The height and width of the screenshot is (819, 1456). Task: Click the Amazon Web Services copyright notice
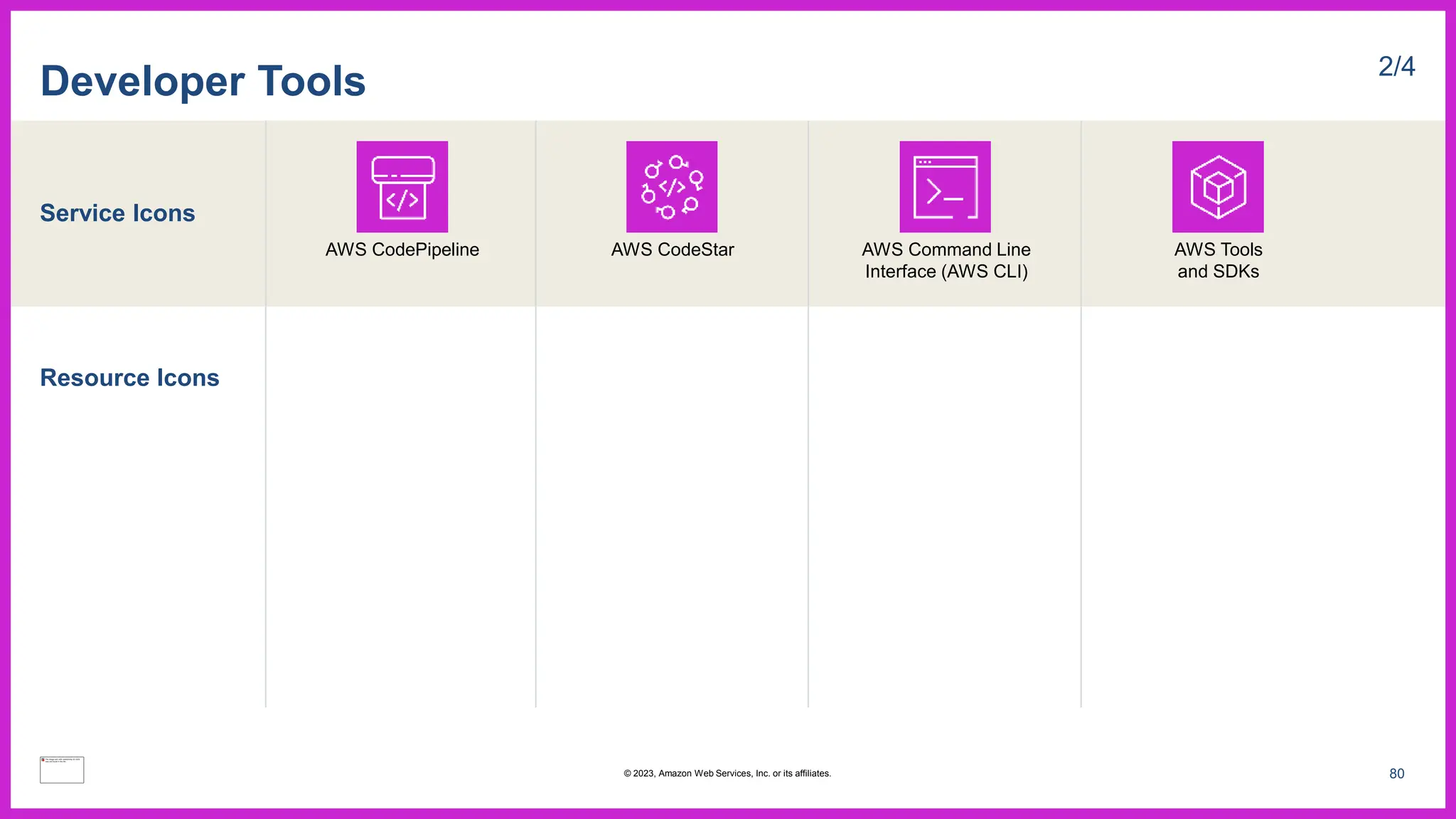click(727, 773)
